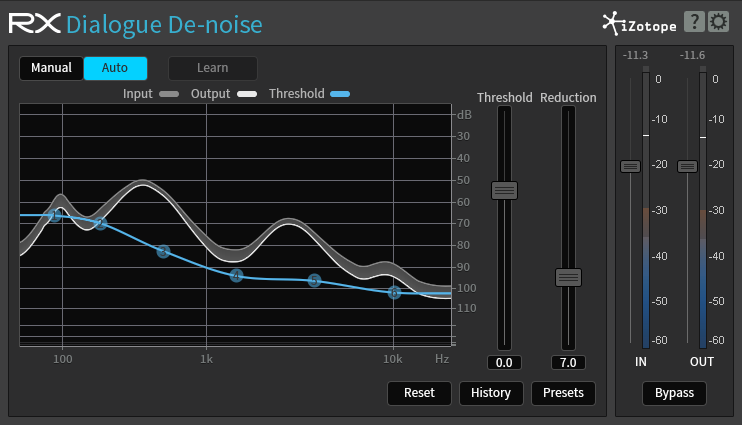This screenshot has width=742, height=425.
Task: Click the iZotope logo
Action: tap(639, 23)
